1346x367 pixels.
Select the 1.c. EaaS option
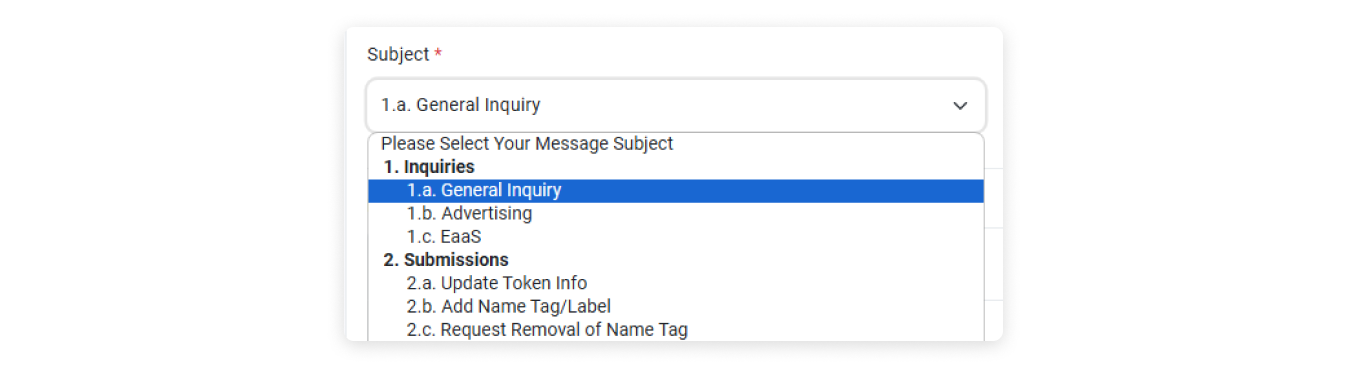676,237
